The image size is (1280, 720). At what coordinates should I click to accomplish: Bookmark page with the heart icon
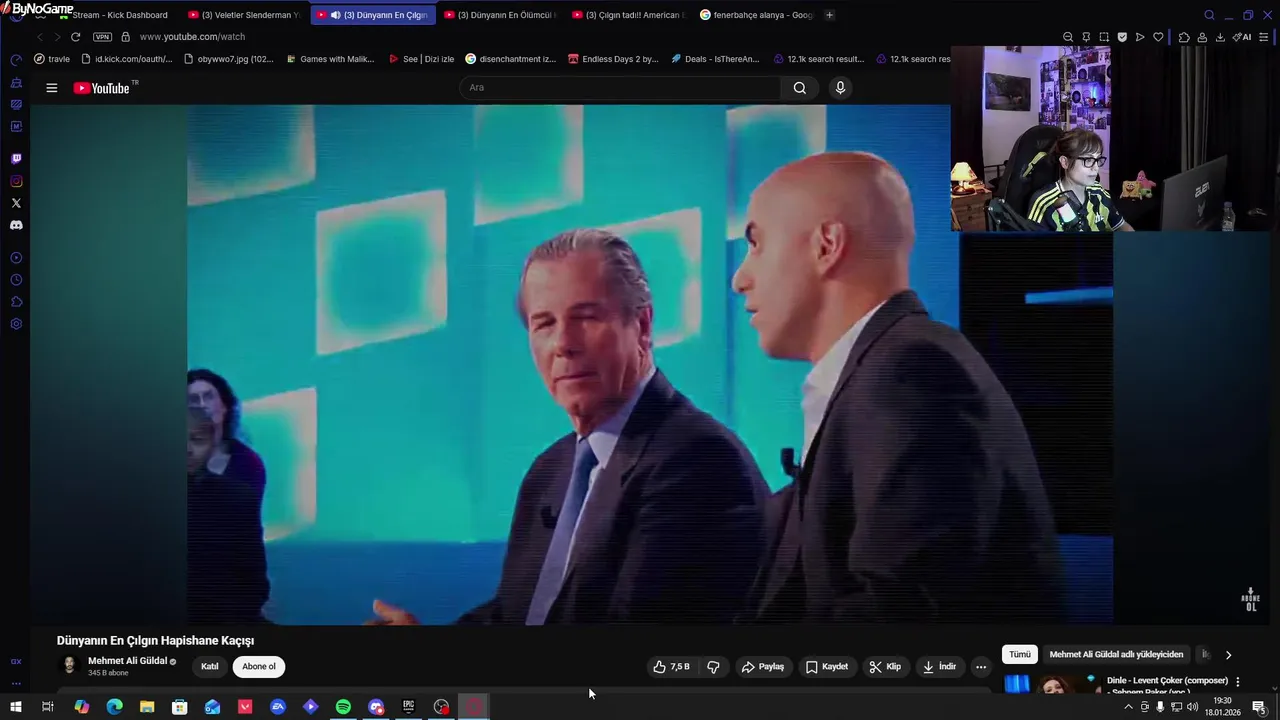[x=1158, y=37]
